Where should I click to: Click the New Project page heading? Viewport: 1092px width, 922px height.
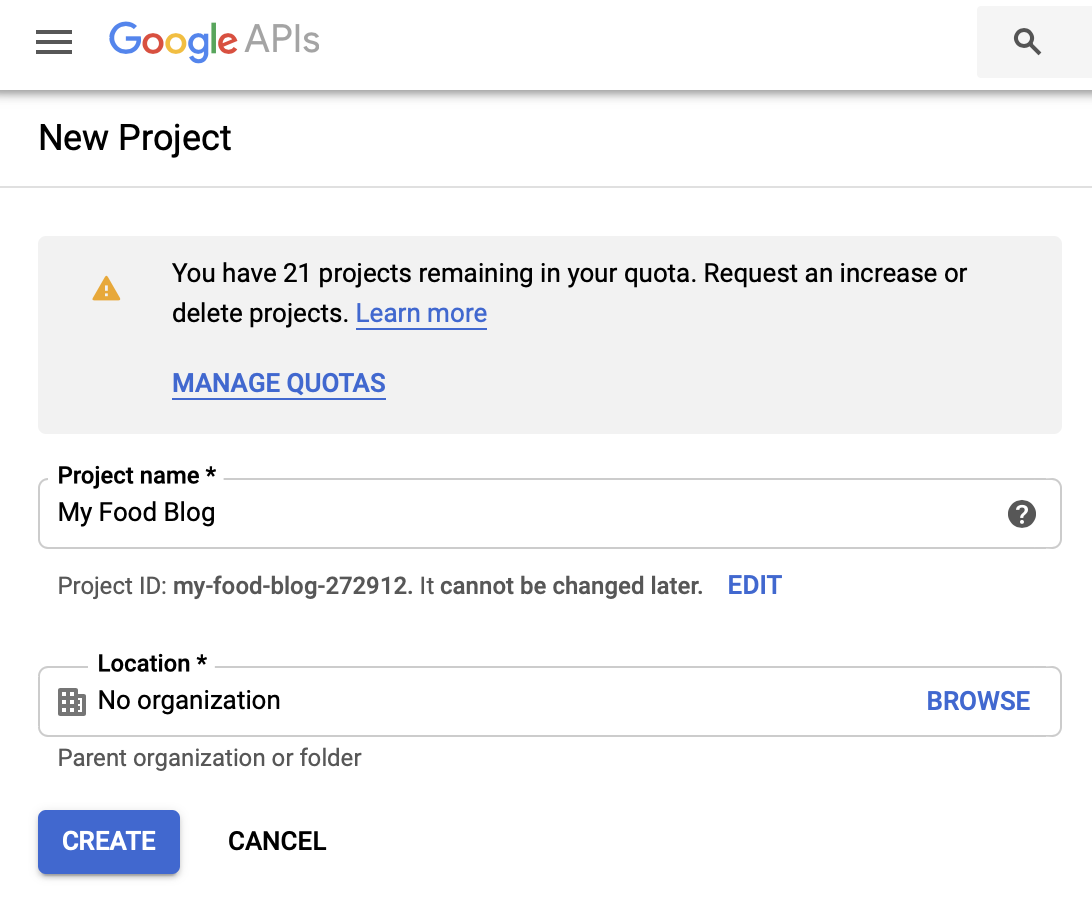click(135, 138)
